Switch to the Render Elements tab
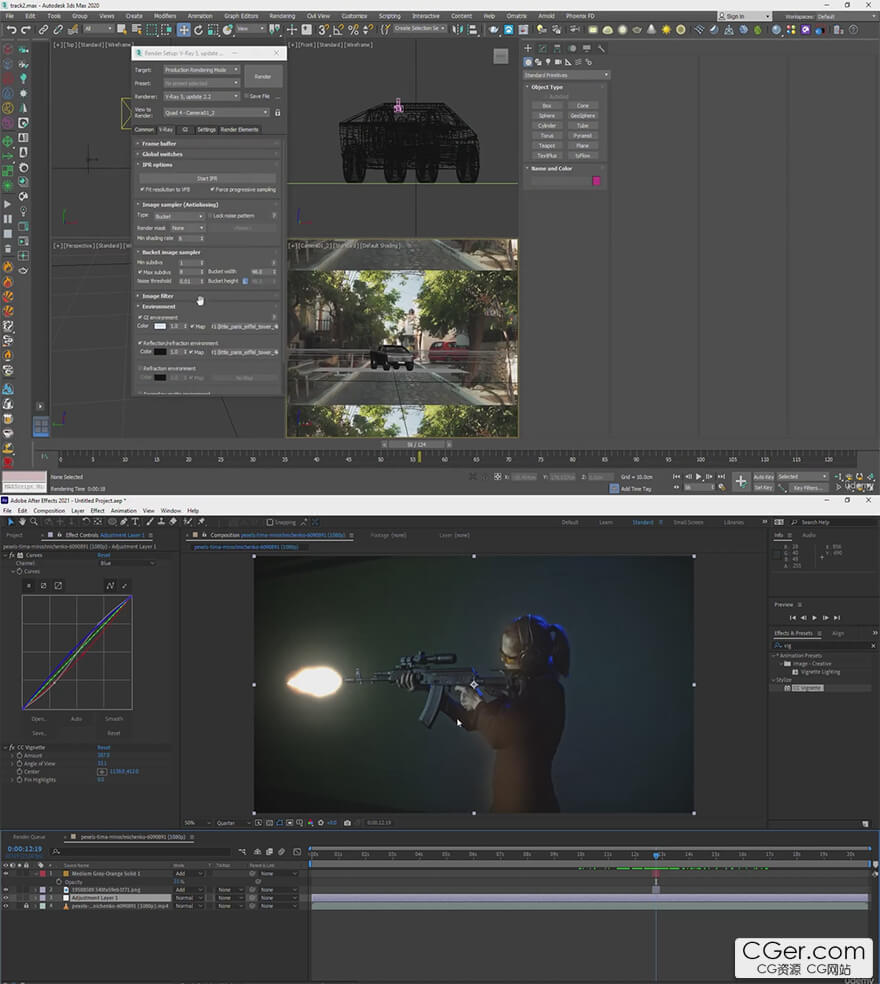 [x=239, y=129]
